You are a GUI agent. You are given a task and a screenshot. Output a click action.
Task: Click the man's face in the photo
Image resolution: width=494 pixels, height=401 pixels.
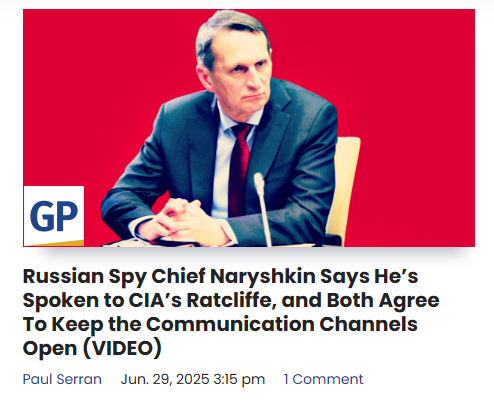pos(241,75)
